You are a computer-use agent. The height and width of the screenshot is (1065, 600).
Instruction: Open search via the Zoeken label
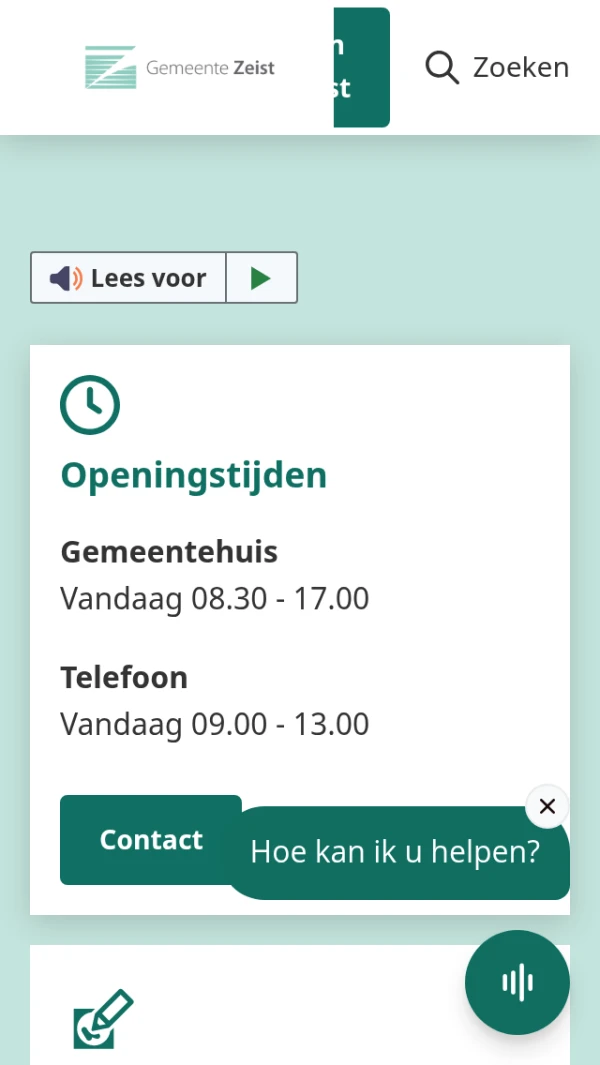[x=520, y=67]
